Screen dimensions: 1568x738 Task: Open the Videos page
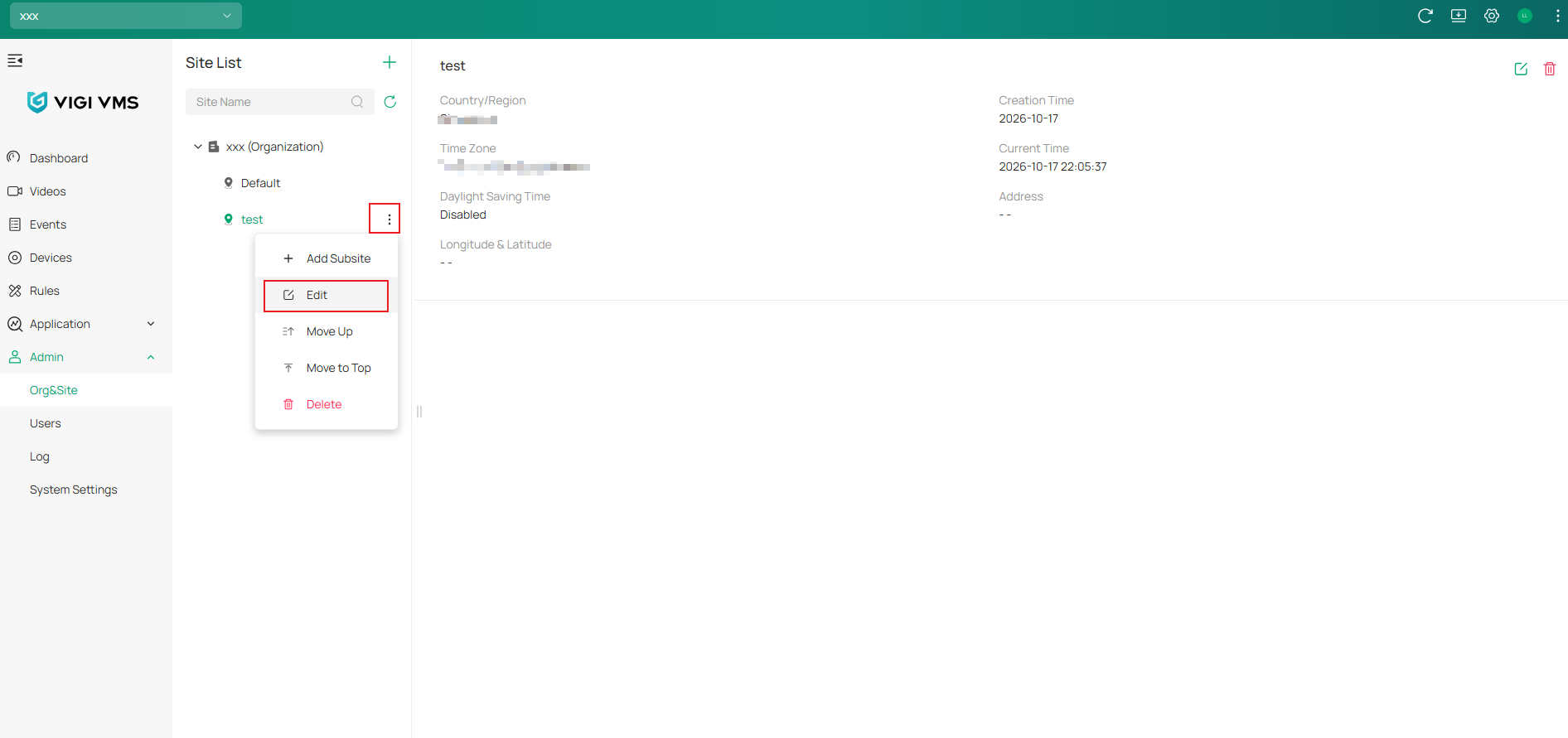(x=86, y=191)
